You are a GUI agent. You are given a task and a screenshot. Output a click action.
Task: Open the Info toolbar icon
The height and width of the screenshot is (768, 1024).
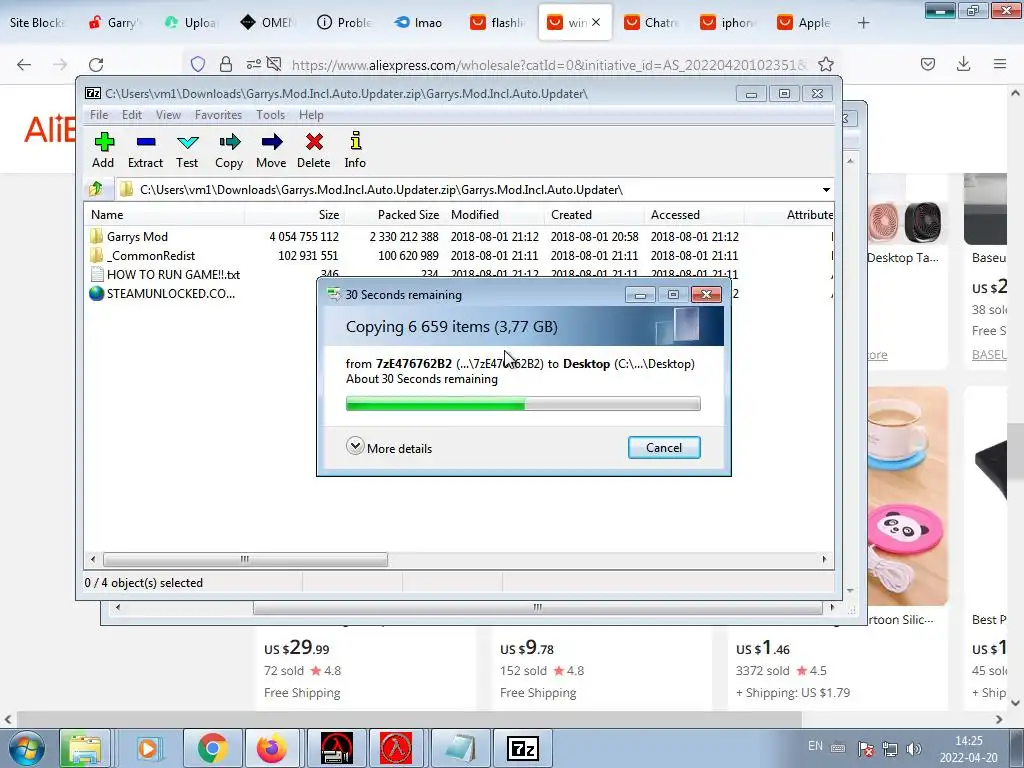355,150
